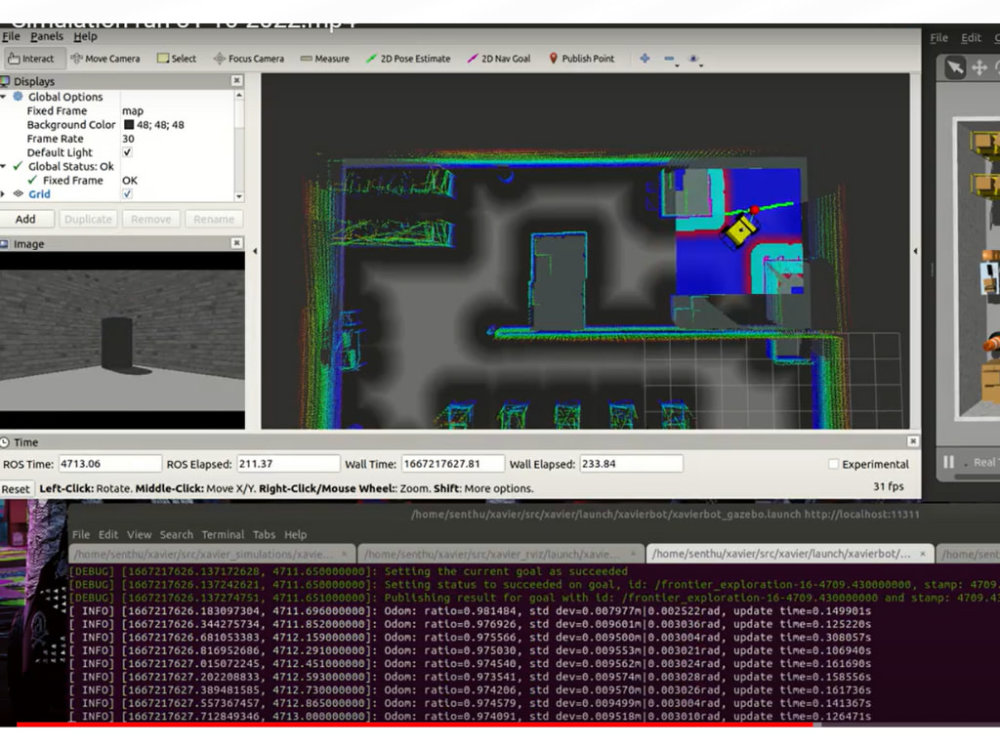1000x750 pixels.
Task: Click the Add display button
Action: [x=26, y=219]
